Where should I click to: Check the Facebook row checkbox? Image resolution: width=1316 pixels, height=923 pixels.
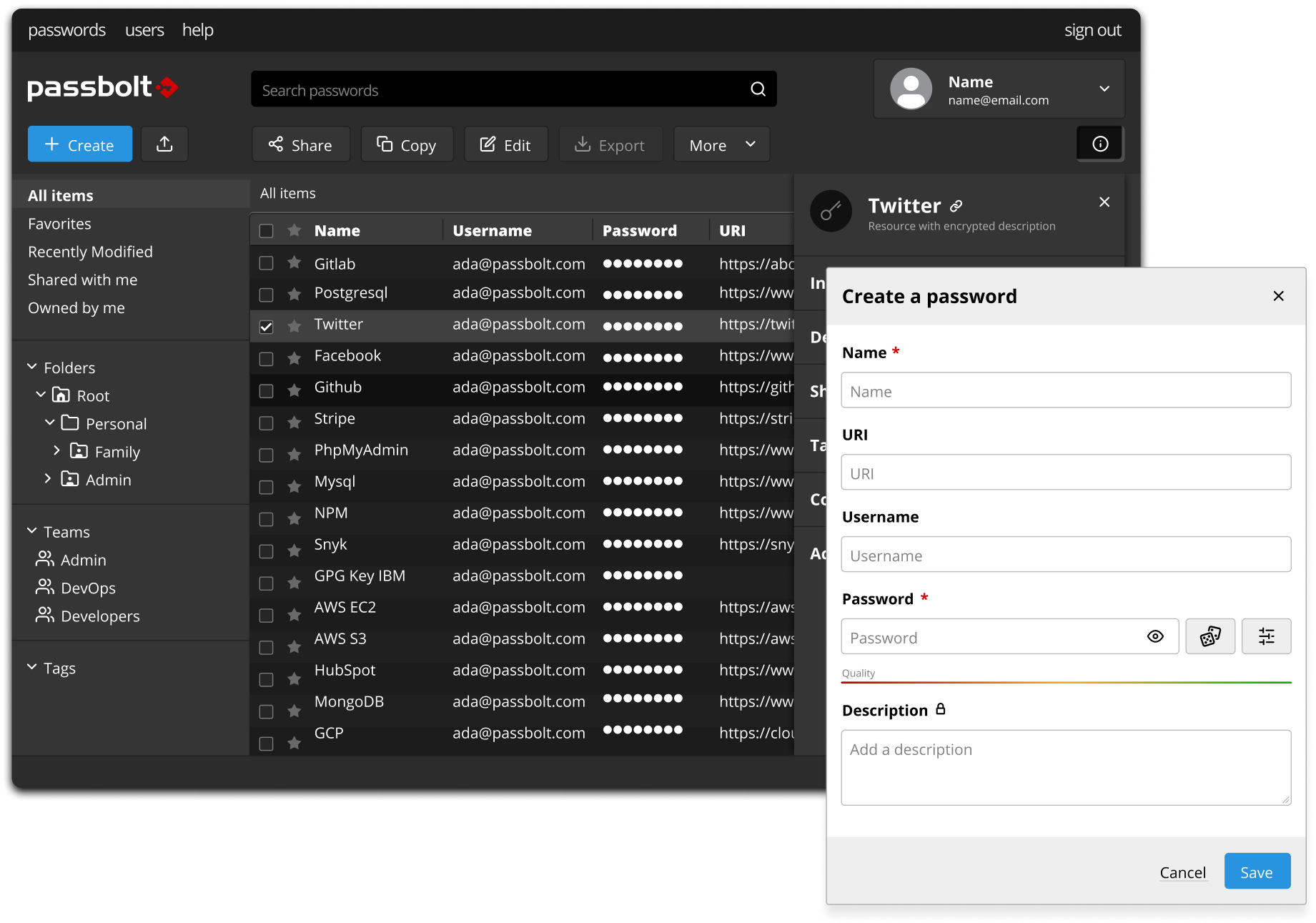coord(266,358)
